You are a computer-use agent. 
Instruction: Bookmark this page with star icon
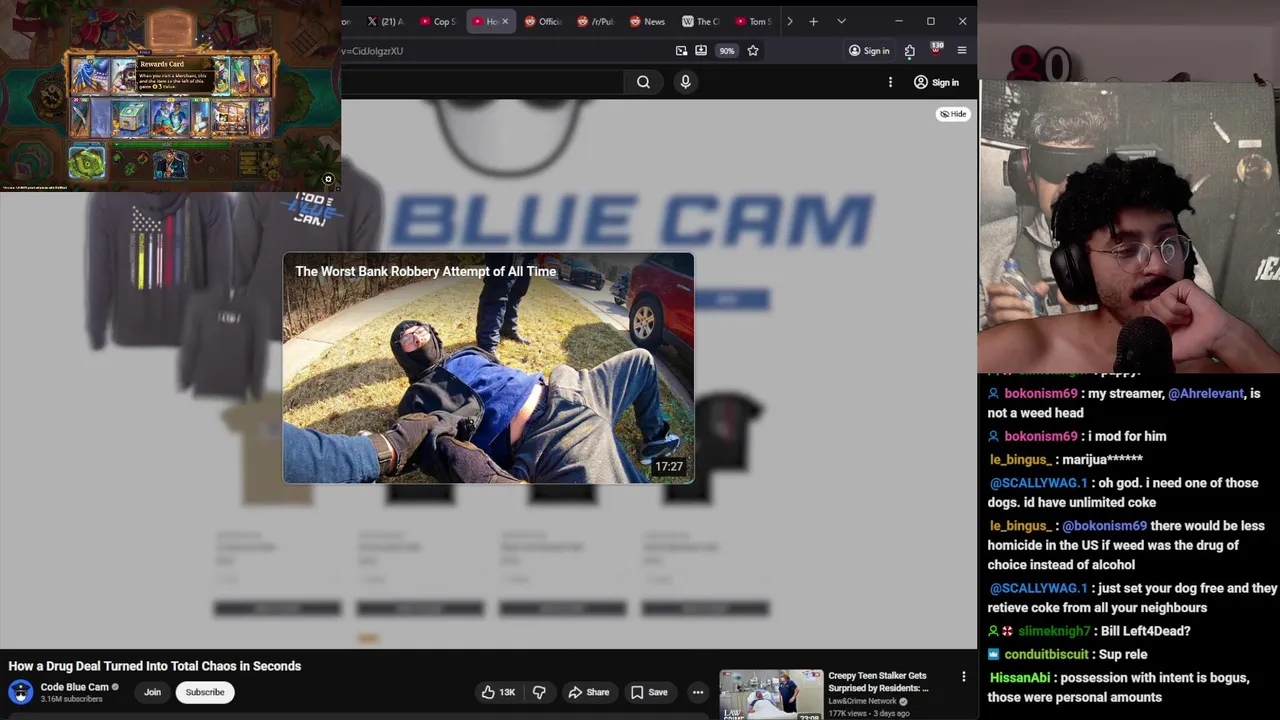pyautogui.click(x=753, y=51)
